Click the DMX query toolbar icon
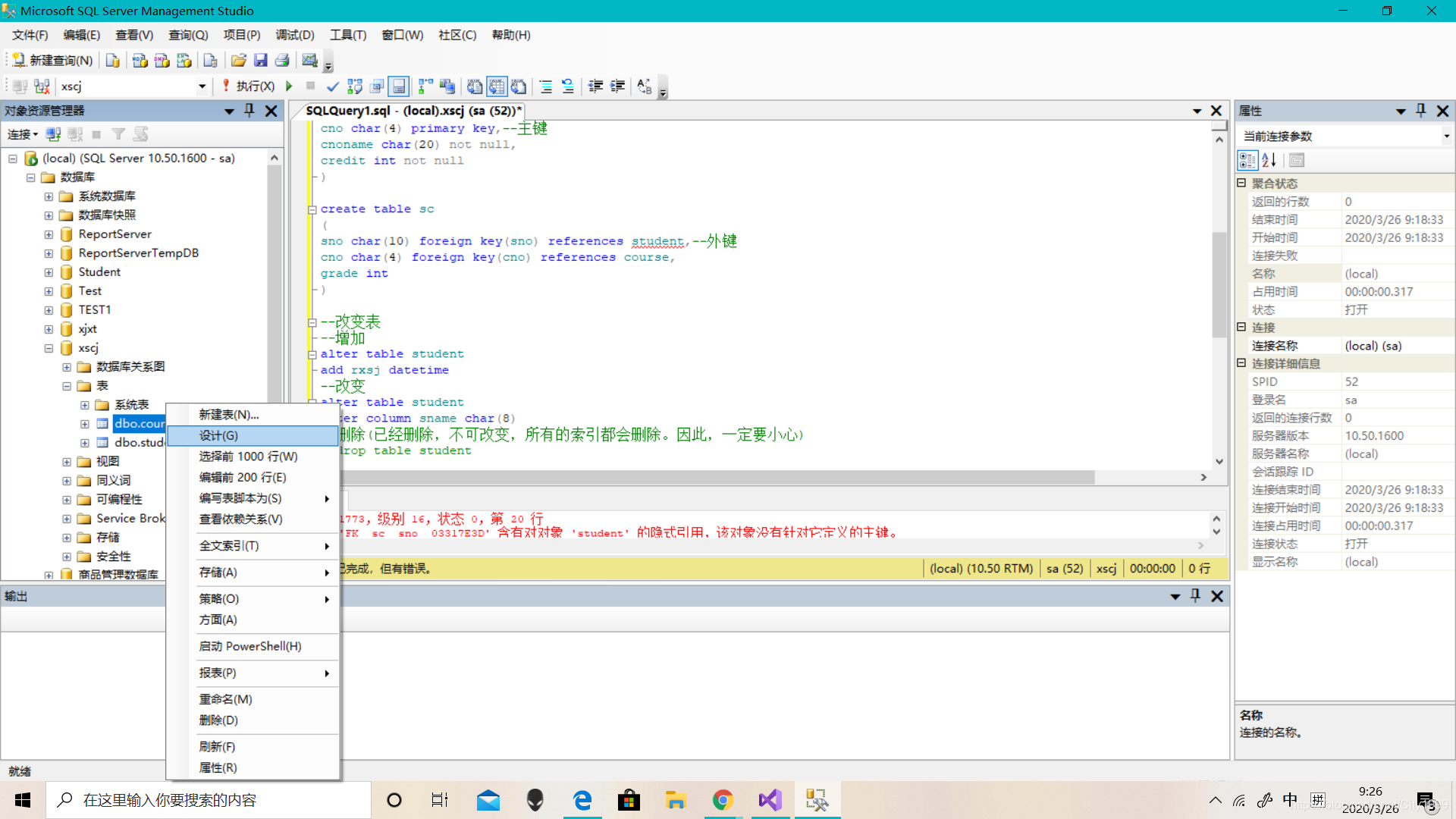 [x=162, y=60]
